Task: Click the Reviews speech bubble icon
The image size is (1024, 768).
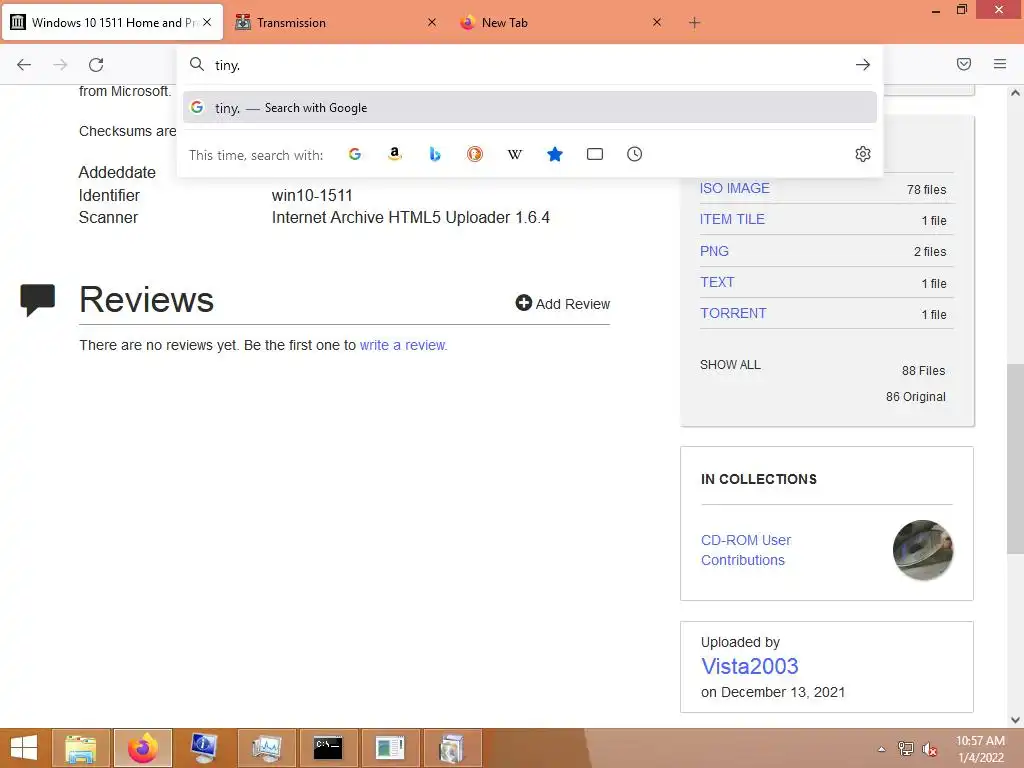Action: pos(38,300)
